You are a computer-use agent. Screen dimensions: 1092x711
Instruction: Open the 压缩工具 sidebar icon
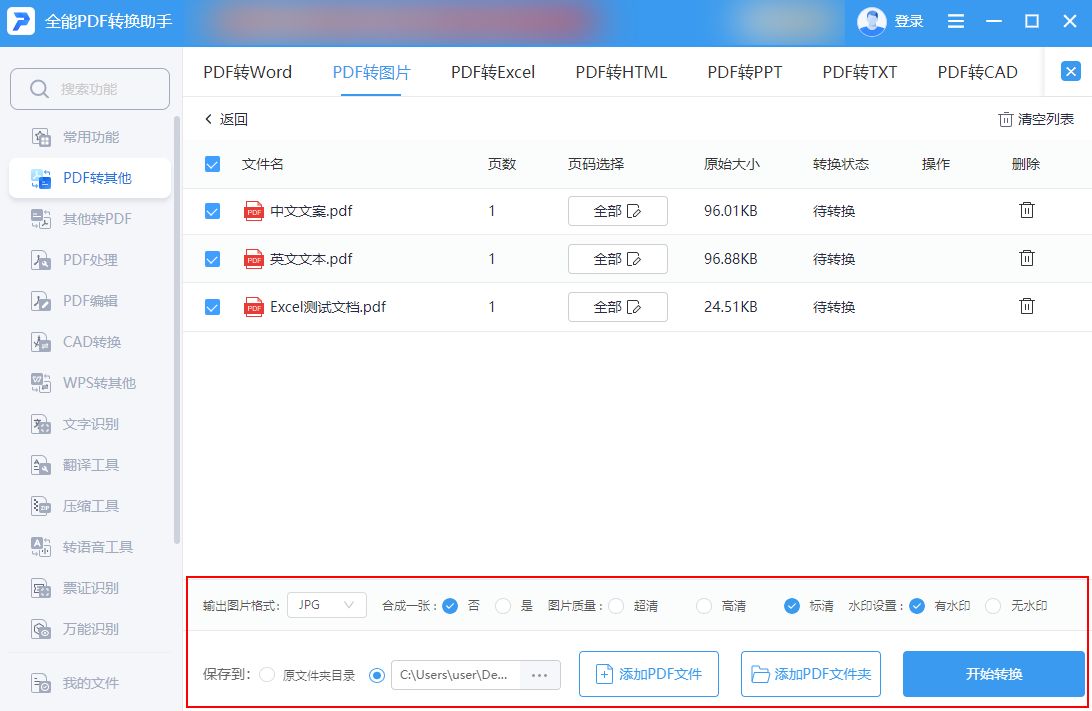coord(41,506)
